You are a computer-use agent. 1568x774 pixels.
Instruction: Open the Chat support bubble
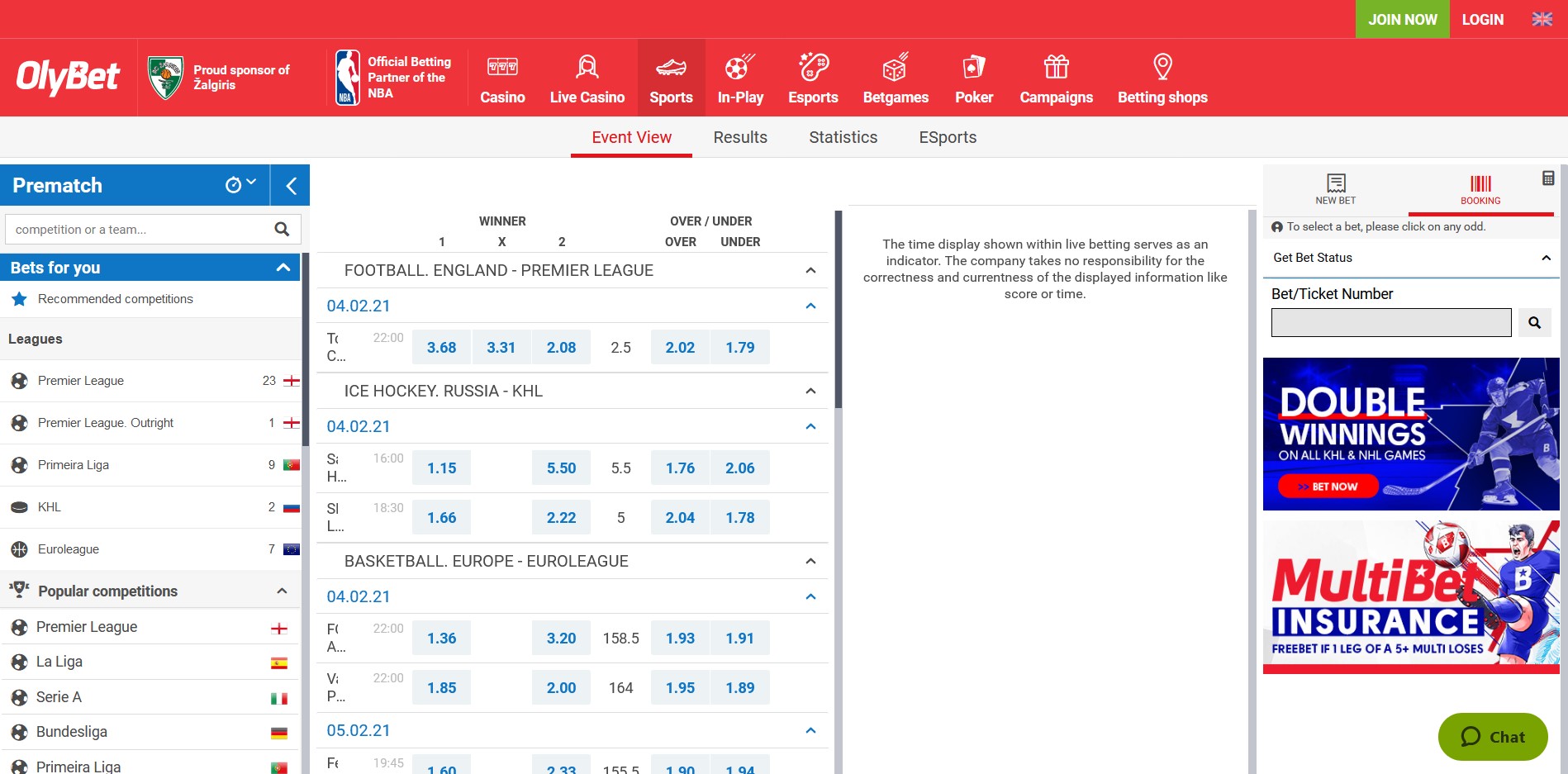point(1493,737)
